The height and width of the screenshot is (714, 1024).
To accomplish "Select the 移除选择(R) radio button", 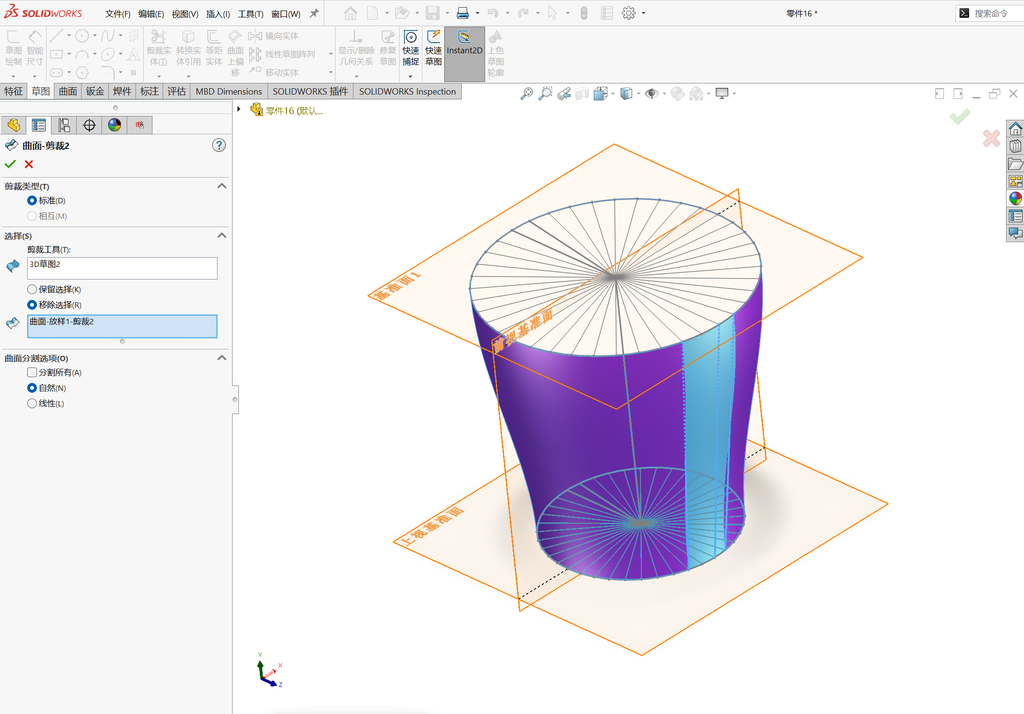I will (31, 305).
